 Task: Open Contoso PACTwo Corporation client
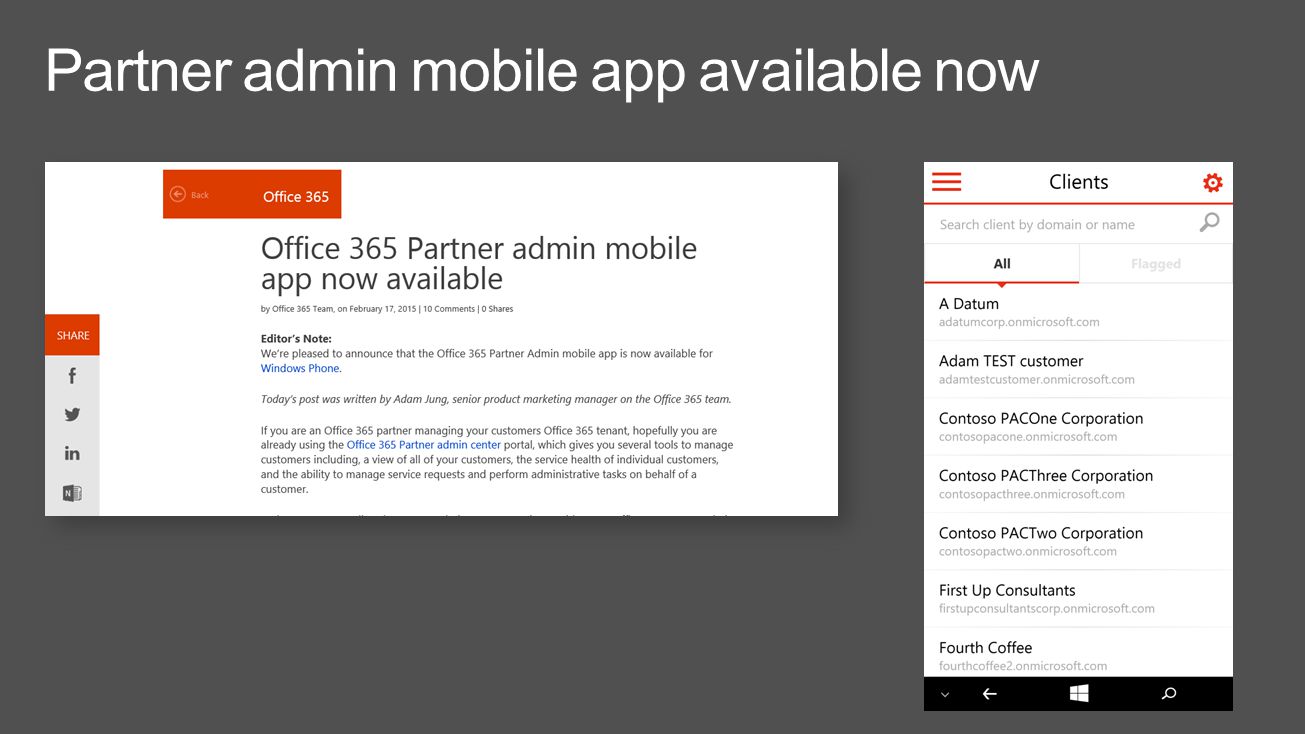[x=1078, y=541]
